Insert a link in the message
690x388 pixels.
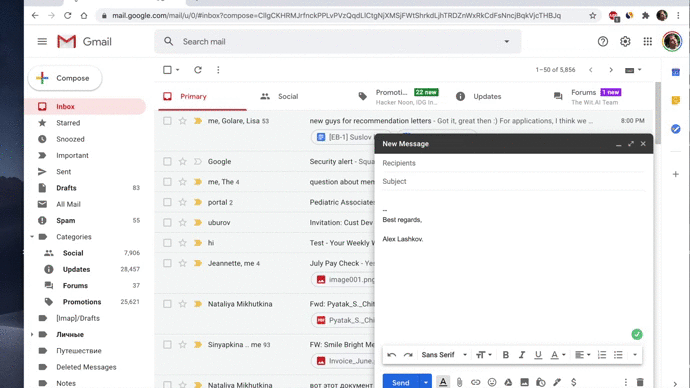click(x=475, y=382)
